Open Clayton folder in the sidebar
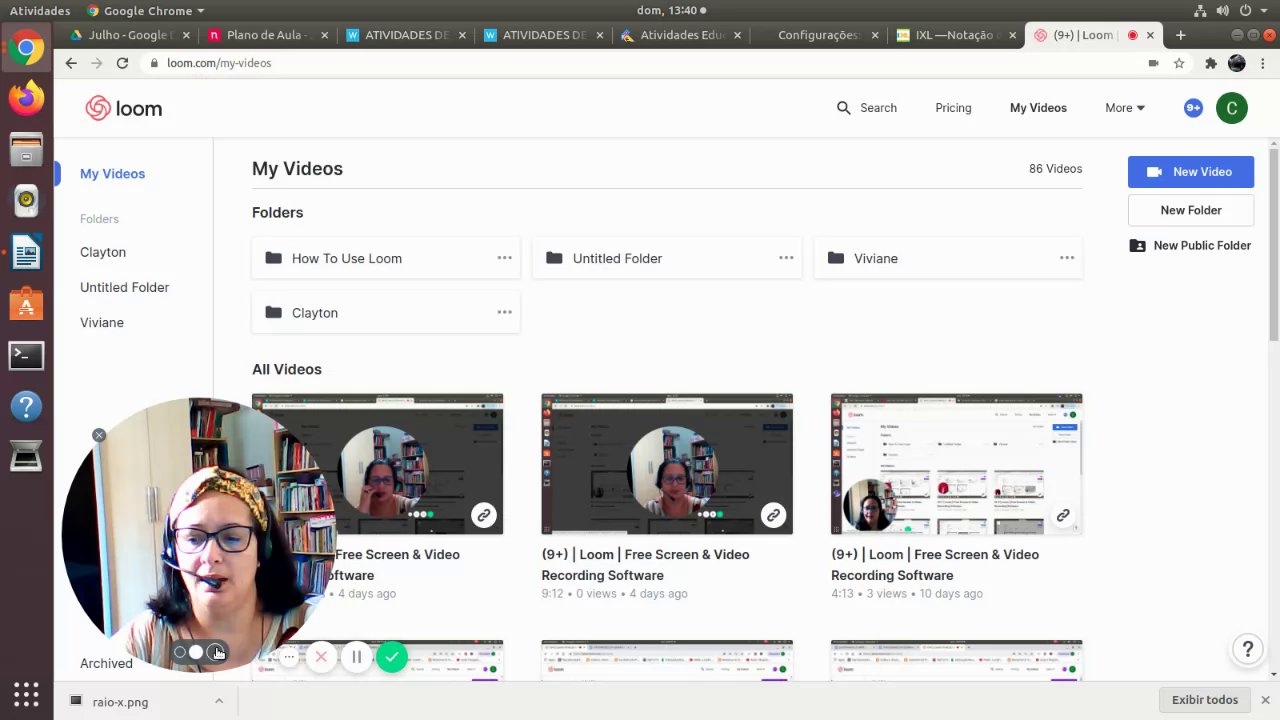Screen dimensions: 1280x720 tap(103, 252)
